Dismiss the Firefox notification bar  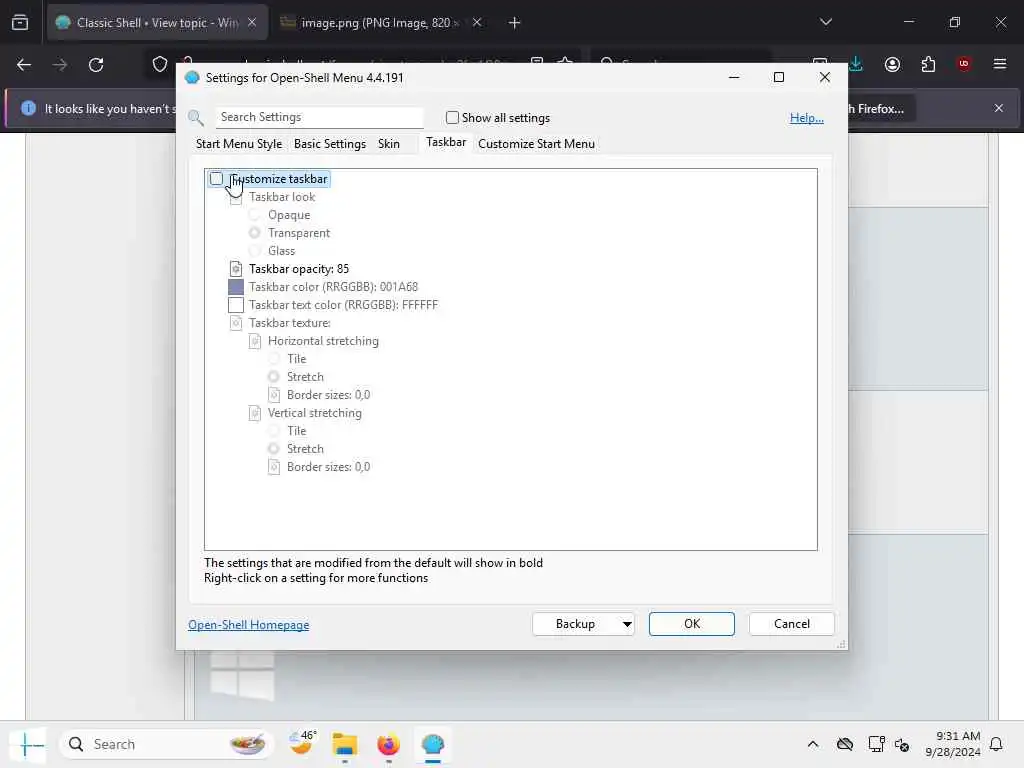pyautogui.click(x=999, y=108)
